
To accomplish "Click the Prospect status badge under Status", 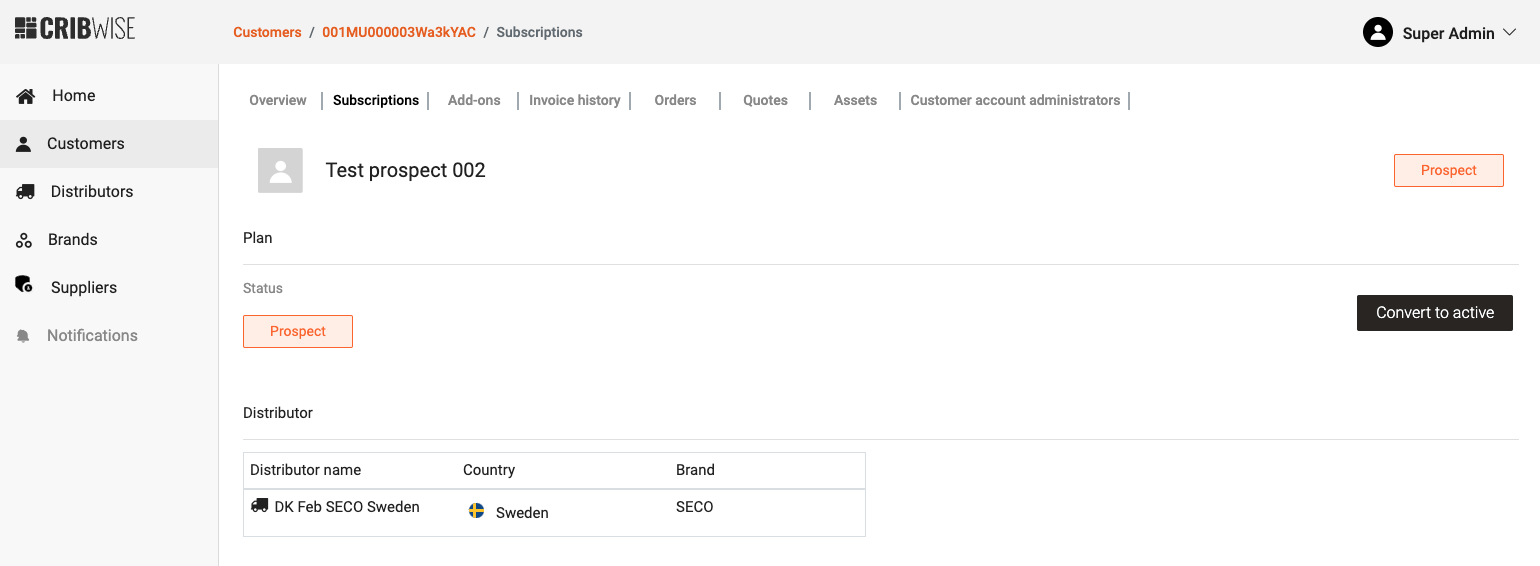I will [298, 331].
